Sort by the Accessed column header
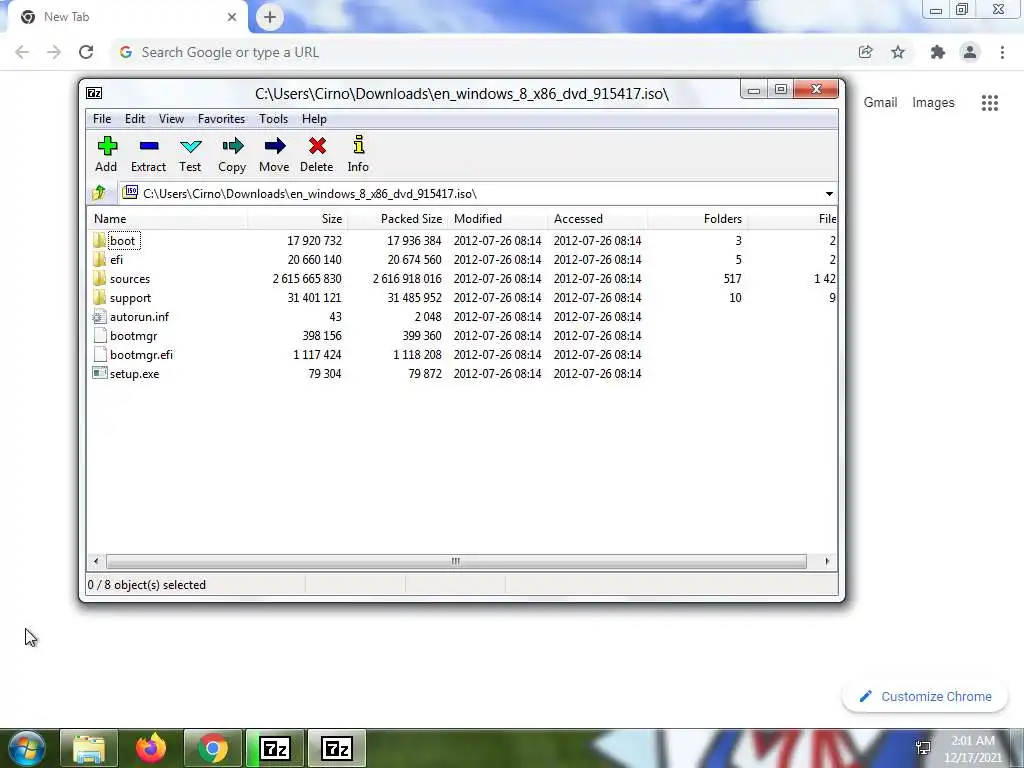The width and height of the screenshot is (1024, 768). pyautogui.click(x=597, y=219)
